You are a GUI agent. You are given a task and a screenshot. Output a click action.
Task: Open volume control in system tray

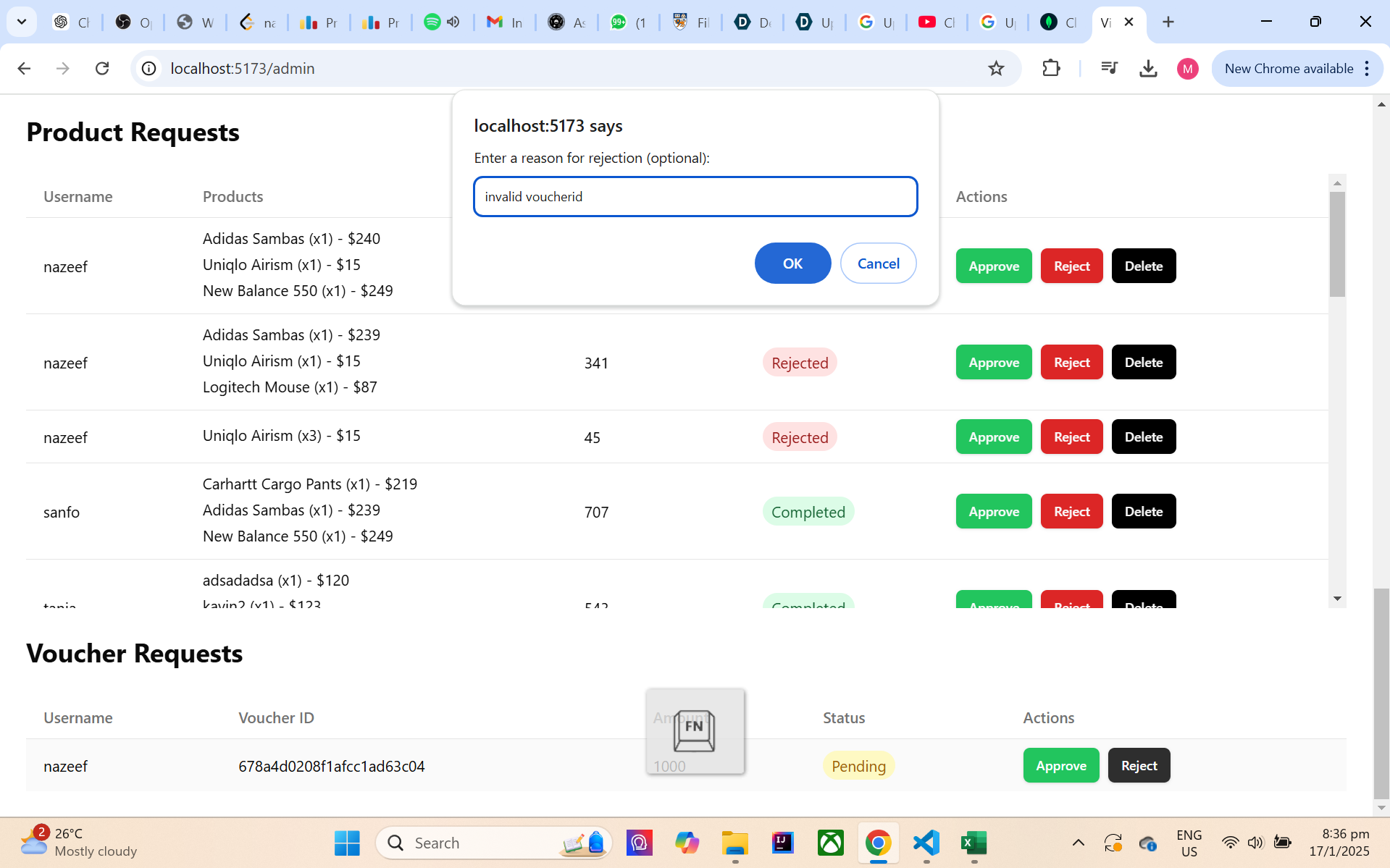(x=1255, y=843)
